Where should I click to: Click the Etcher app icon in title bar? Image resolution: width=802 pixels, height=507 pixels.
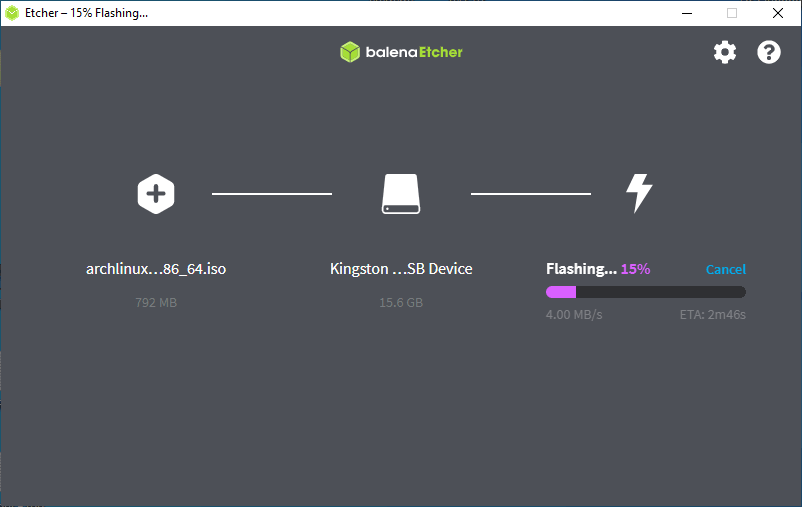coord(12,13)
